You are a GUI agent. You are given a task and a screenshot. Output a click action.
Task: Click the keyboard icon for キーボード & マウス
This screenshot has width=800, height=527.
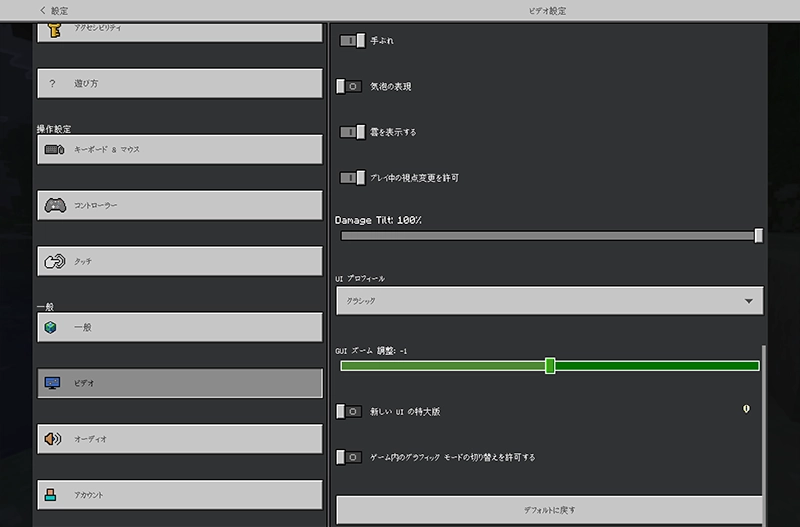(54, 149)
